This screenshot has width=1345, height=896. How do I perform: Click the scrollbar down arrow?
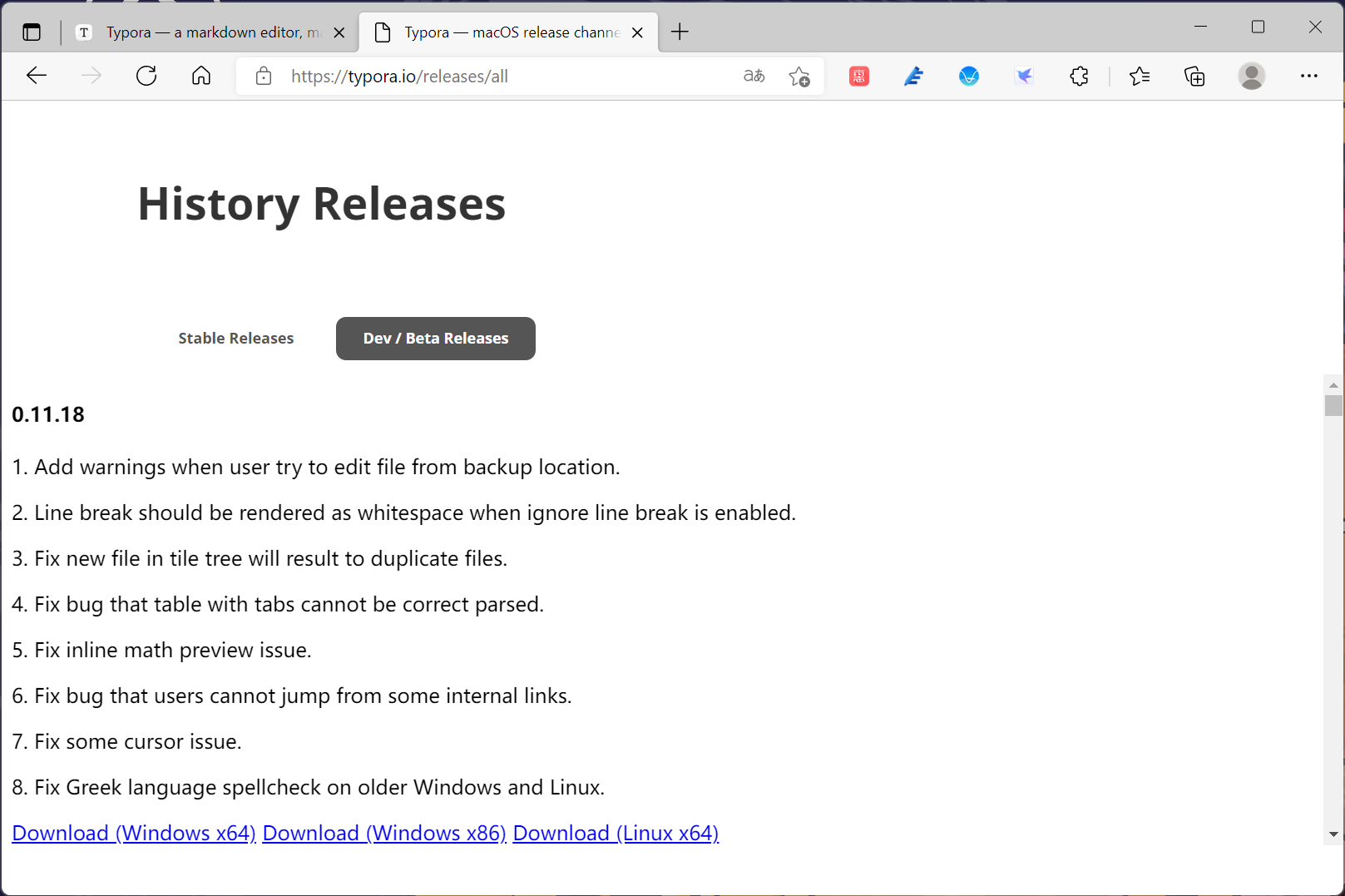click(x=1333, y=834)
